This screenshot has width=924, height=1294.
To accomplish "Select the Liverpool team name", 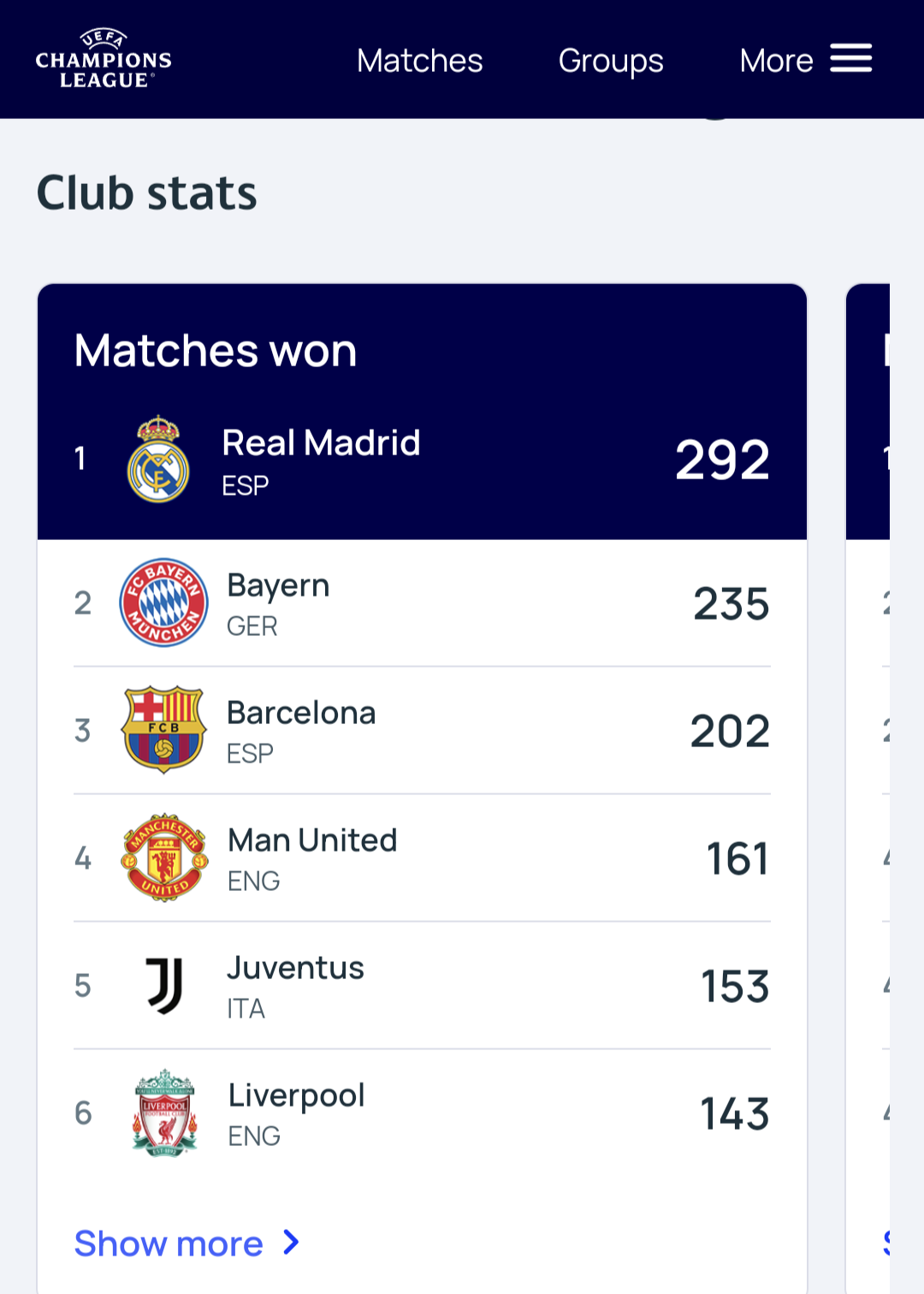I will pos(296,1095).
